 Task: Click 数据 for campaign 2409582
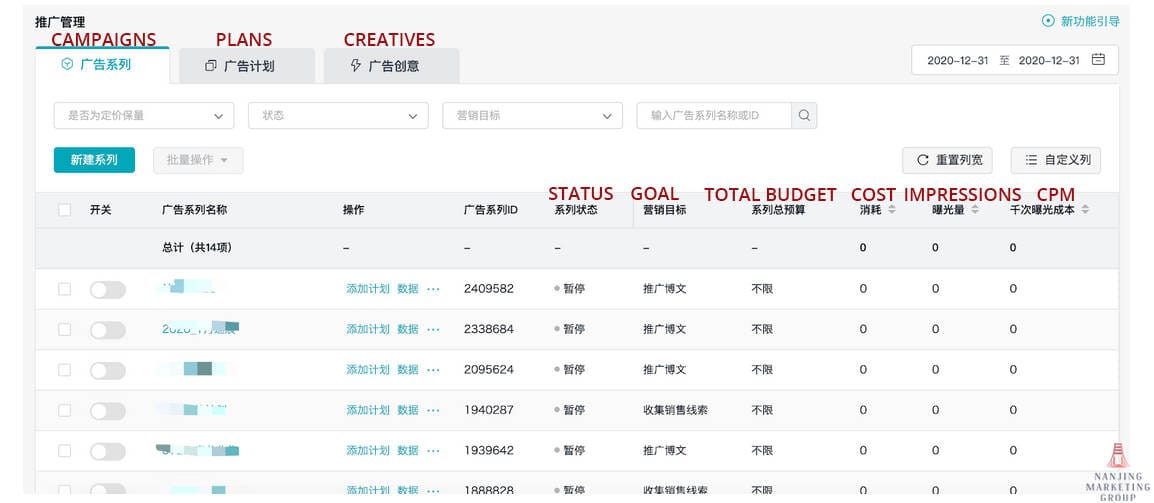pyautogui.click(x=408, y=289)
